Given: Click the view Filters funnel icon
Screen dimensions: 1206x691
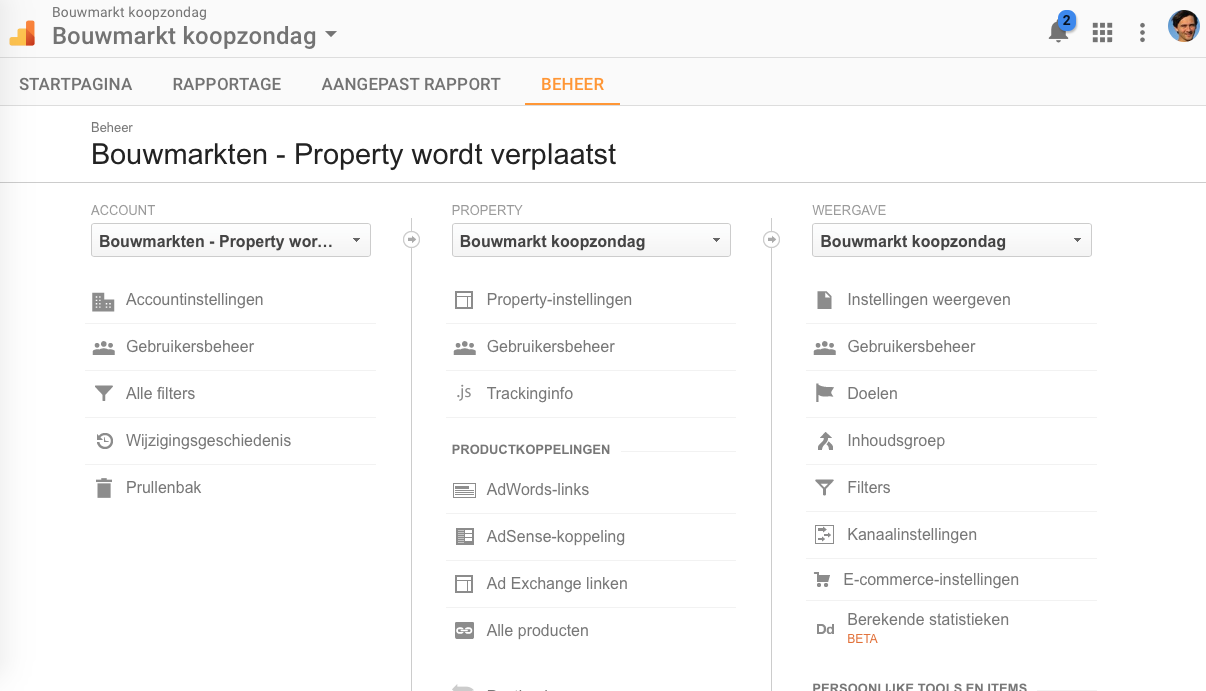Looking at the screenshot, I should [824, 488].
